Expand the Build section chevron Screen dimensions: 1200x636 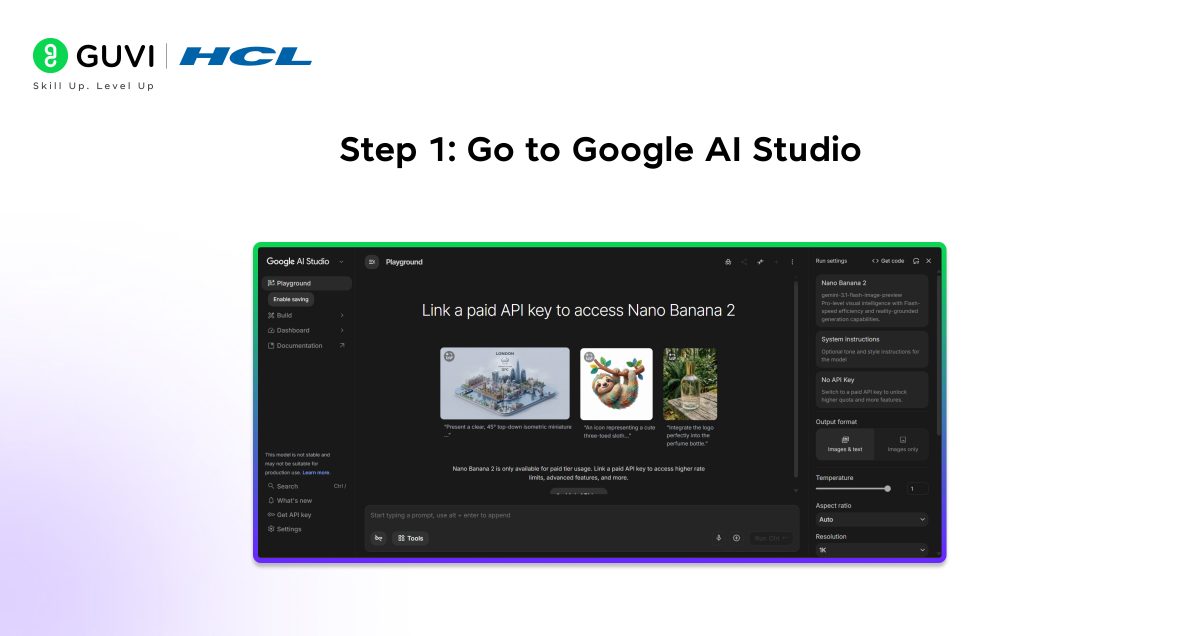click(x=342, y=315)
